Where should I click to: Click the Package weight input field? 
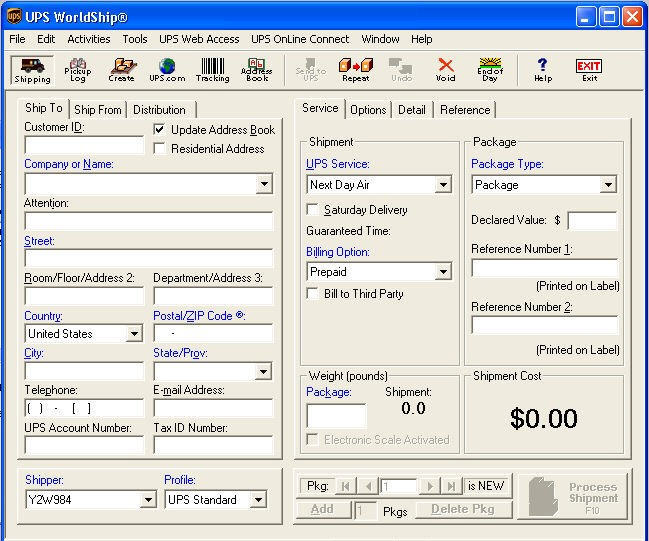336,416
